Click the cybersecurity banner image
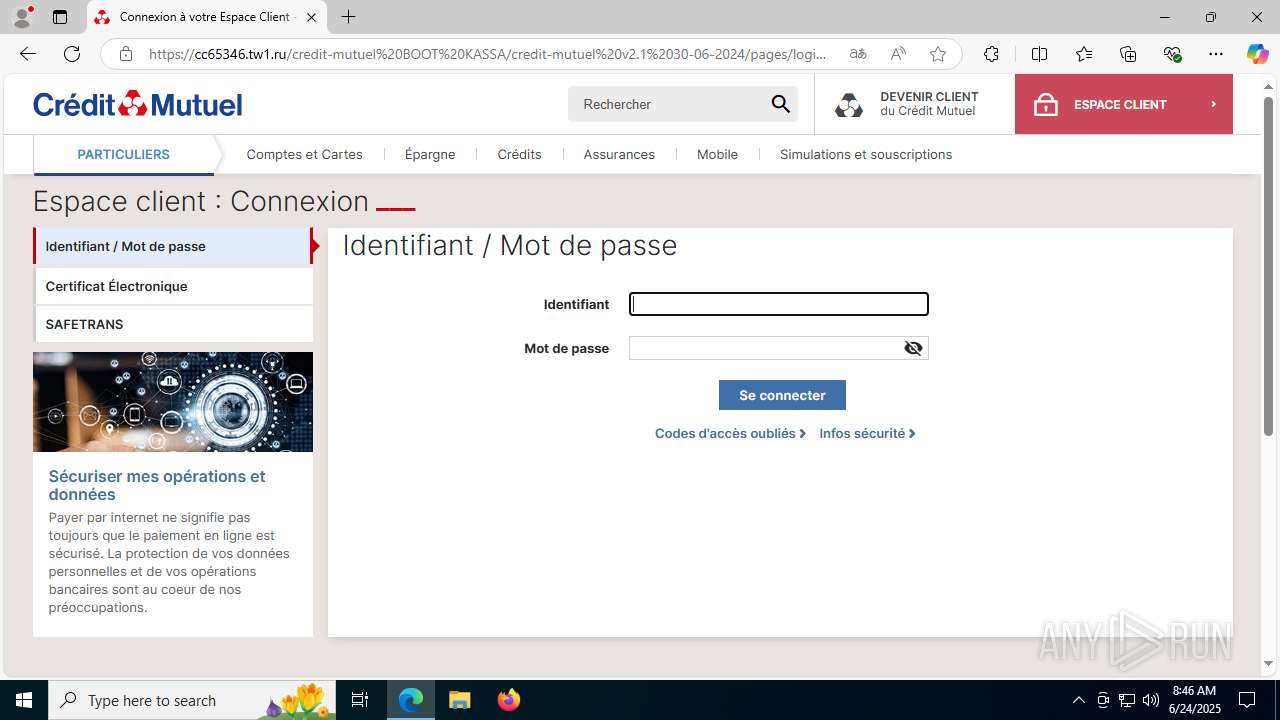The image size is (1280, 720). click(173, 402)
